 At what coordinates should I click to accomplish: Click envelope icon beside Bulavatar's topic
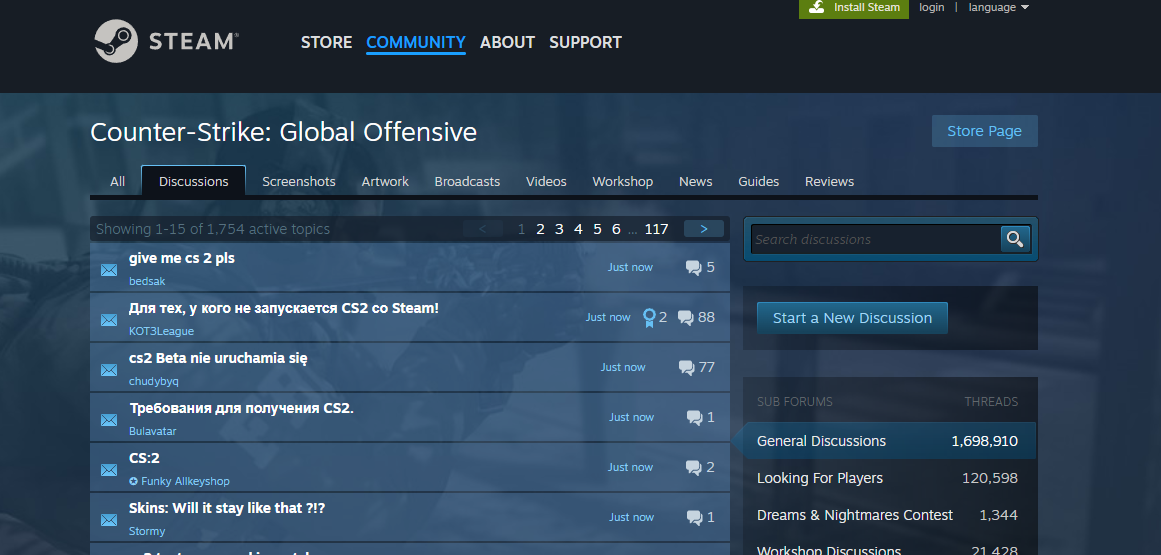(109, 420)
